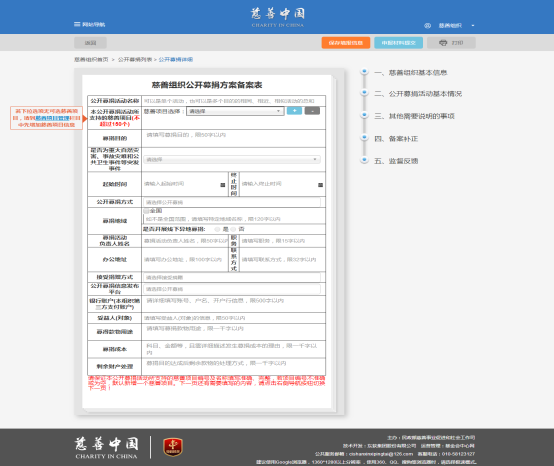
Task: Open the calendar icon for 终止时间
Action: point(321,185)
